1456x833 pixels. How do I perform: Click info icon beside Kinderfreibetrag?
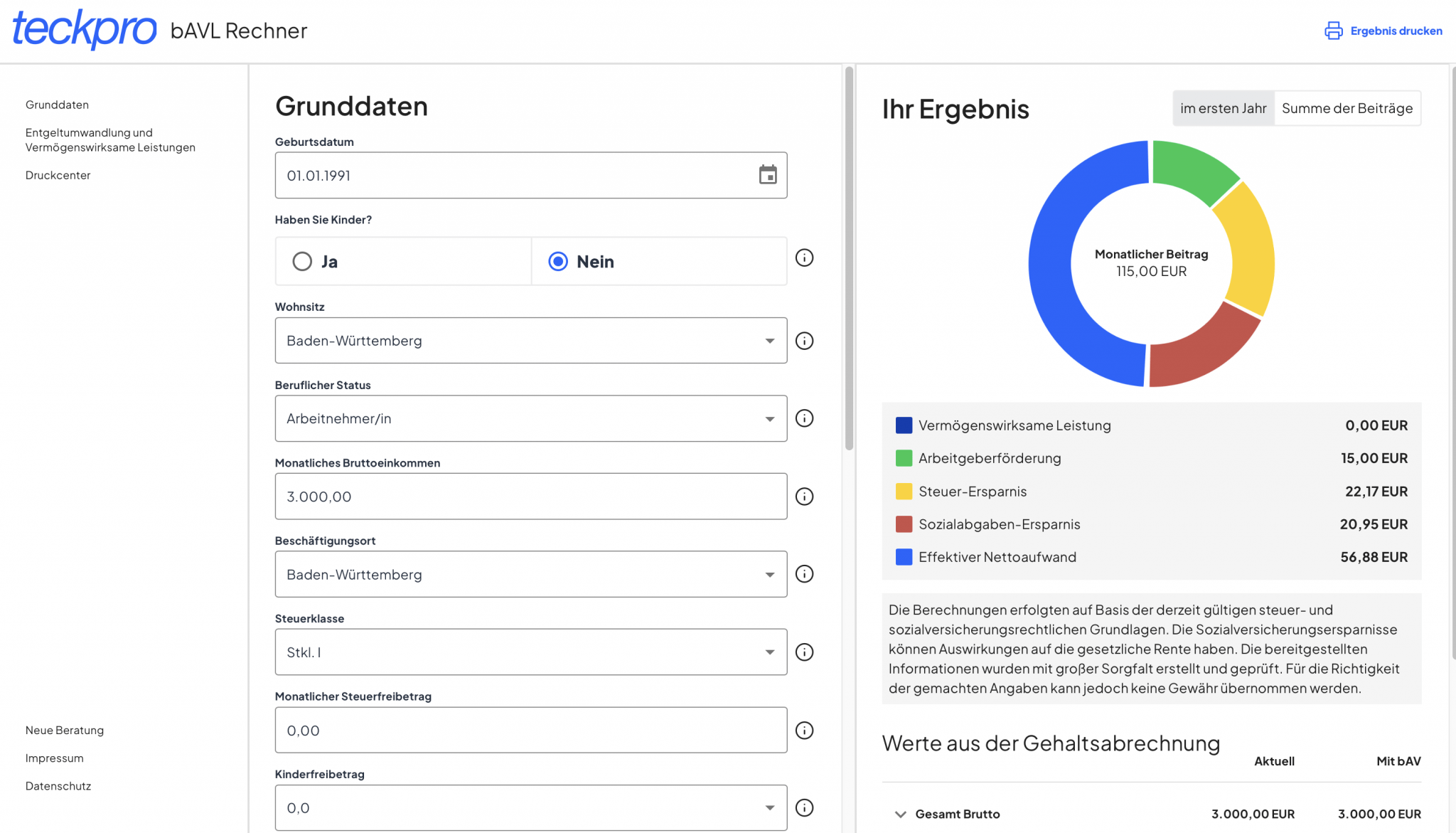click(x=804, y=808)
